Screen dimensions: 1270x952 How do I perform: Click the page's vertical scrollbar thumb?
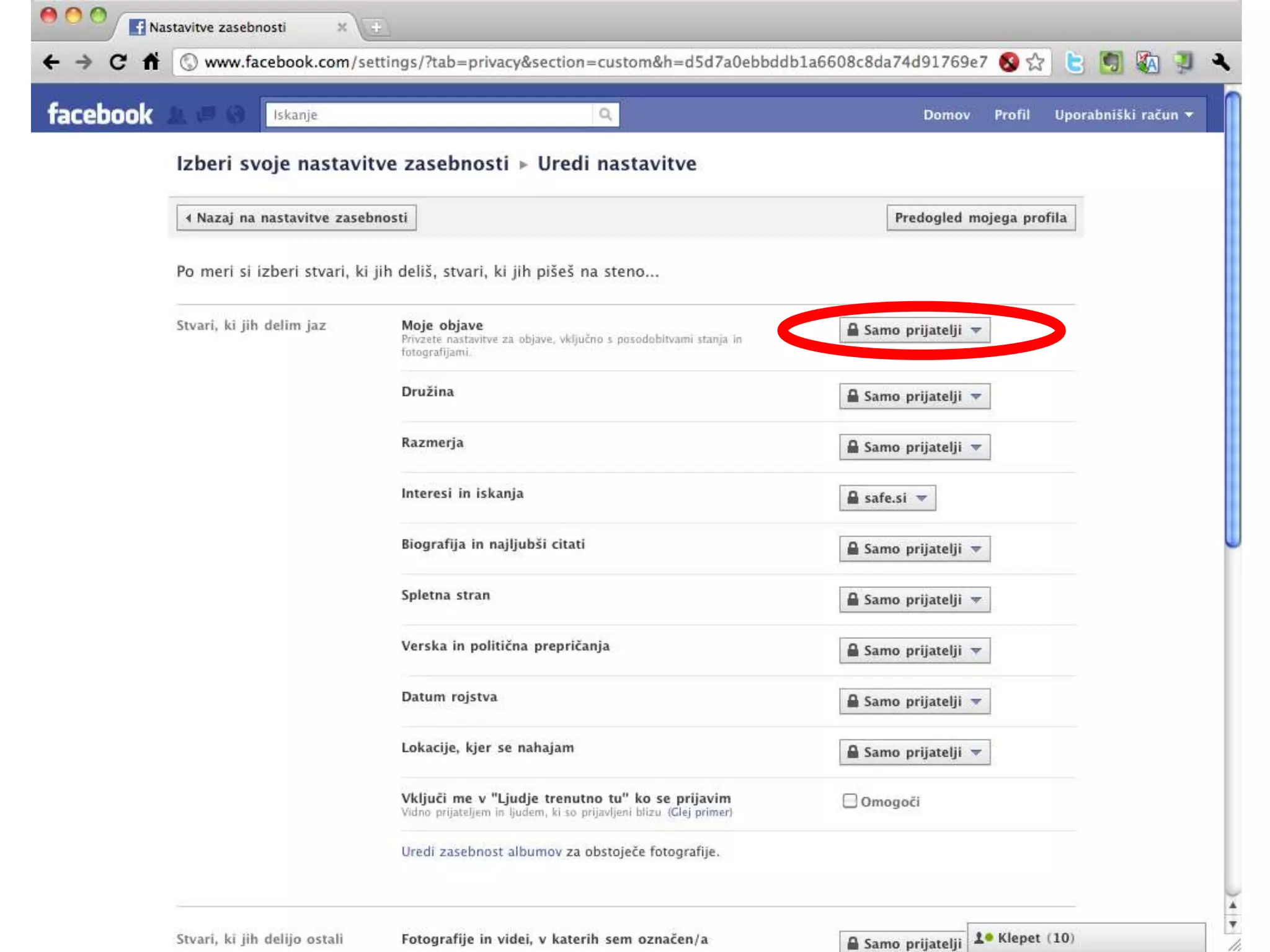(x=1233, y=319)
